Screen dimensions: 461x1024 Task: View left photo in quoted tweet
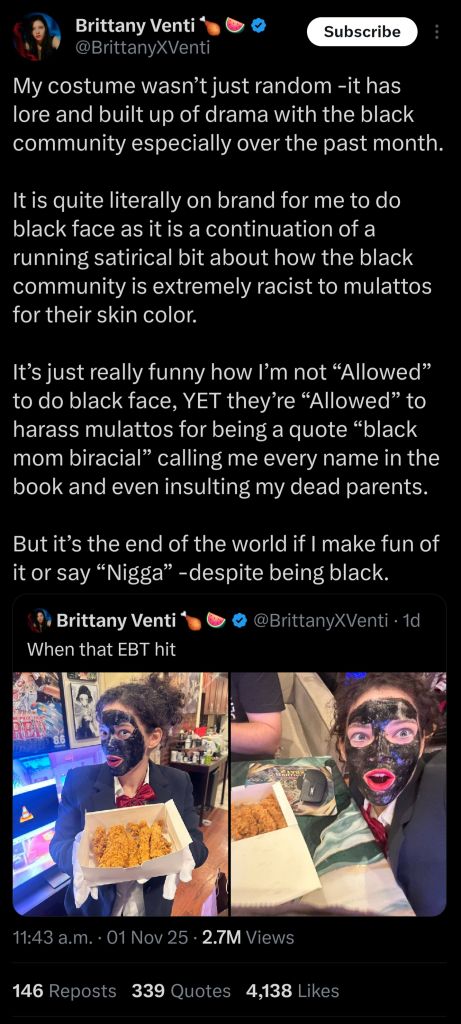click(x=121, y=793)
